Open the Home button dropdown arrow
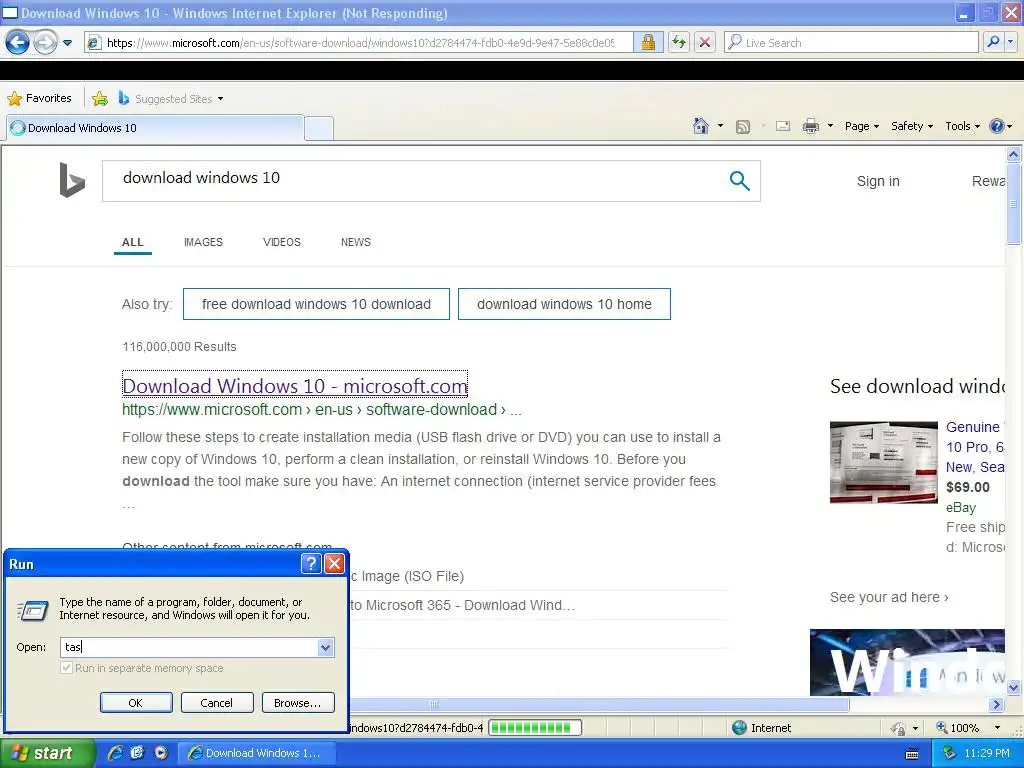 [720, 126]
